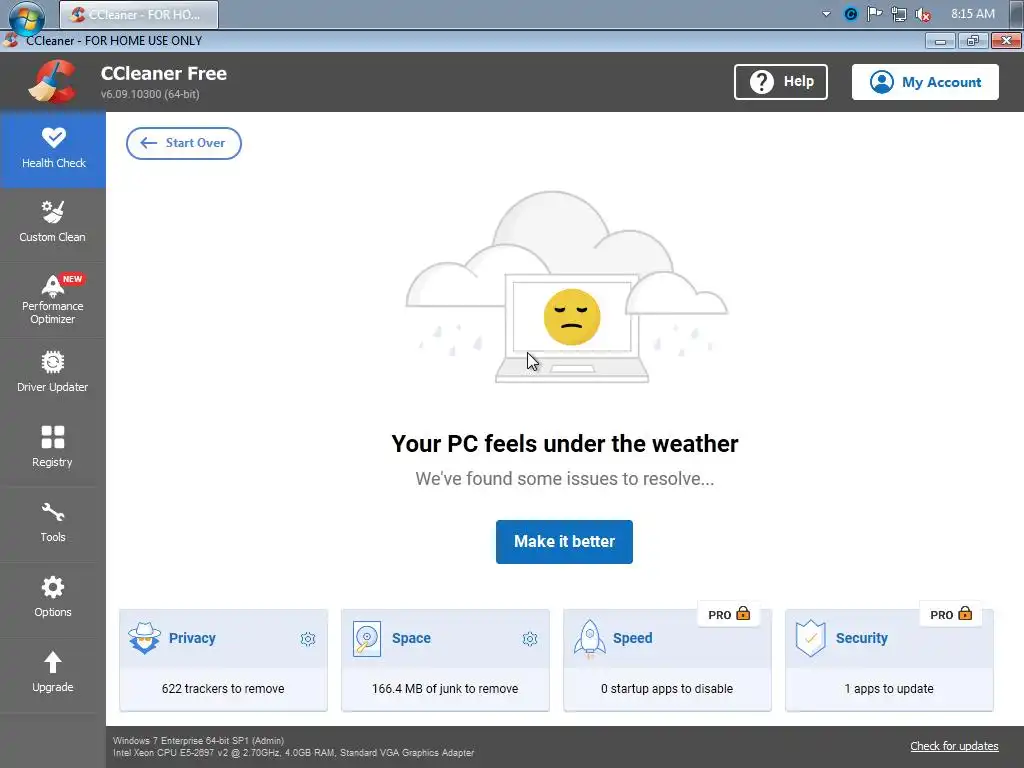The image size is (1024, 768).
Task: Open the Tools section
Action: point(53,524)
